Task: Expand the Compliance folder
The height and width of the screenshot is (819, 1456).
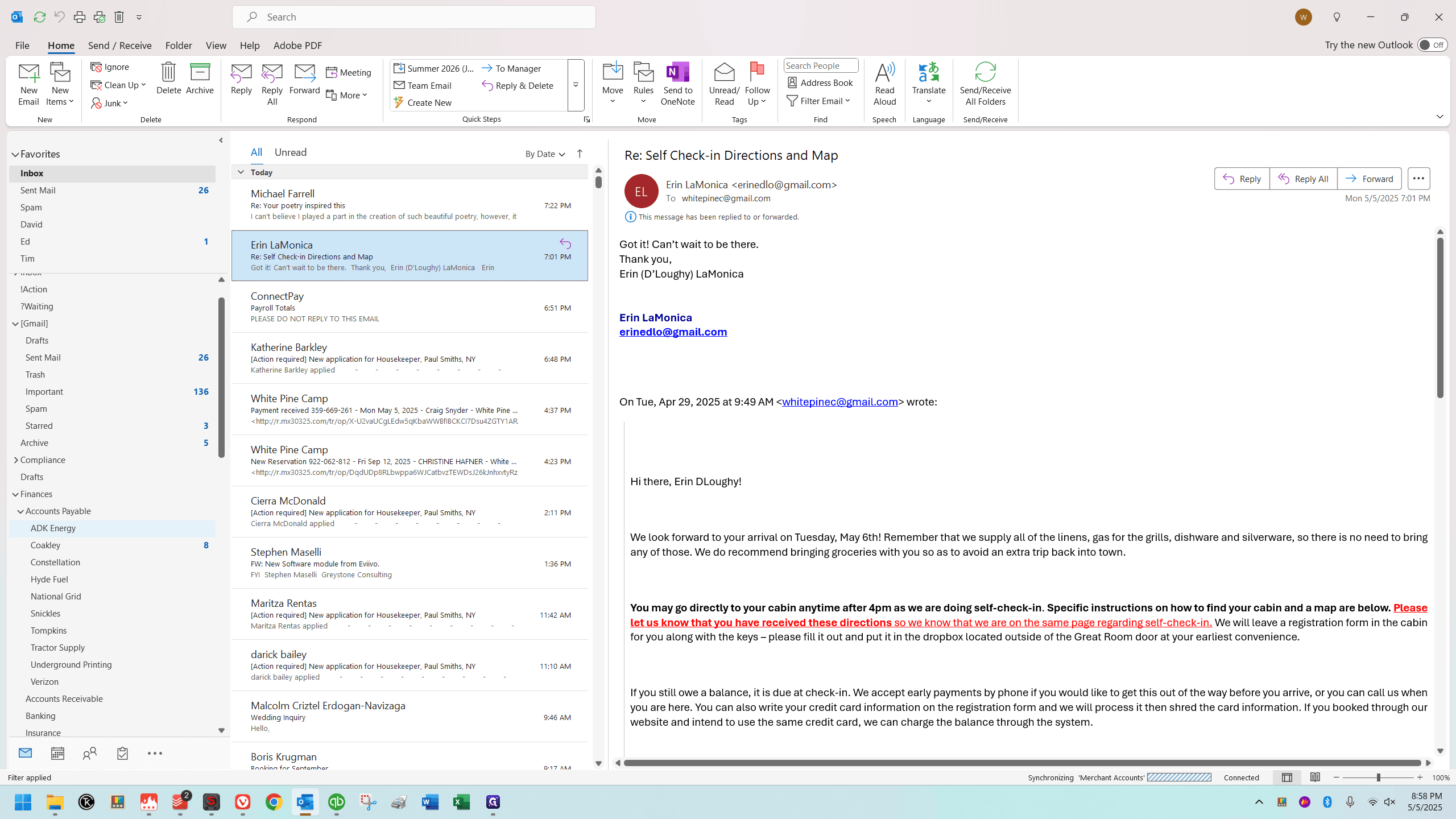Action: tap(15, 460)
